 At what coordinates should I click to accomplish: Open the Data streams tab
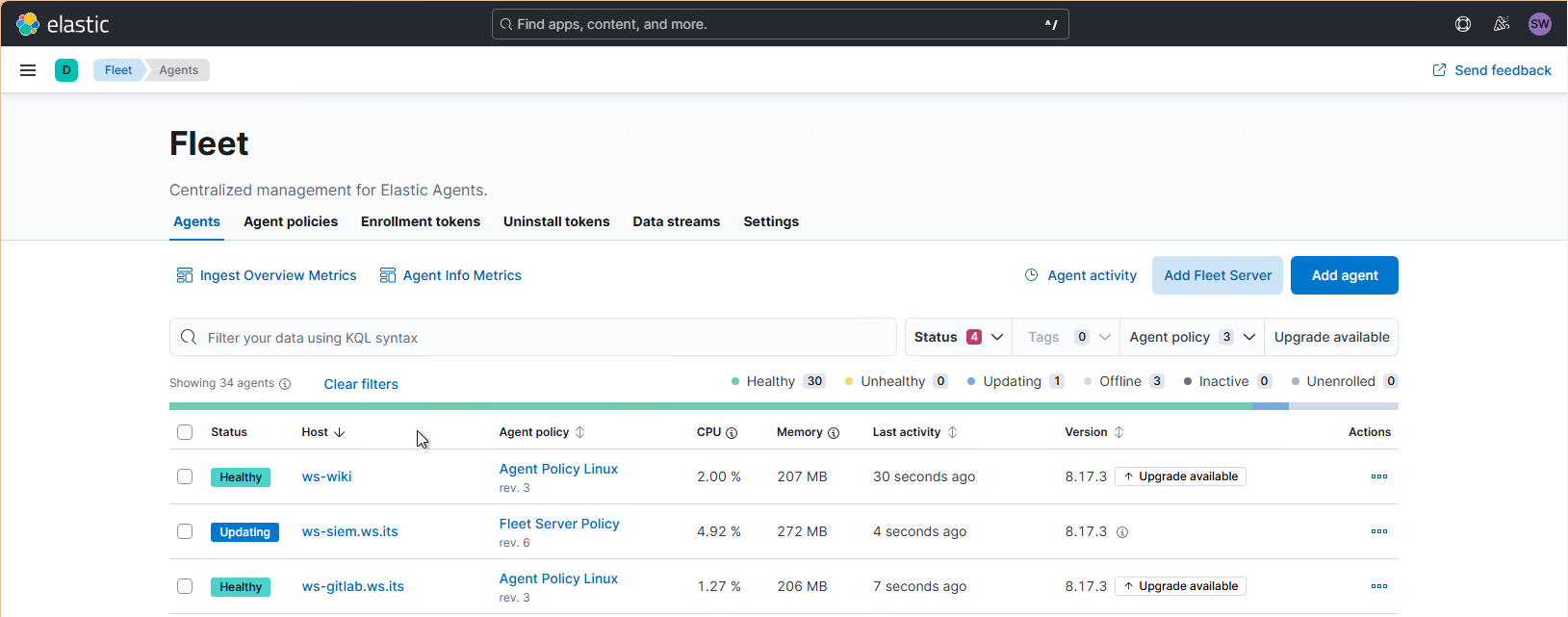[677, 221]
